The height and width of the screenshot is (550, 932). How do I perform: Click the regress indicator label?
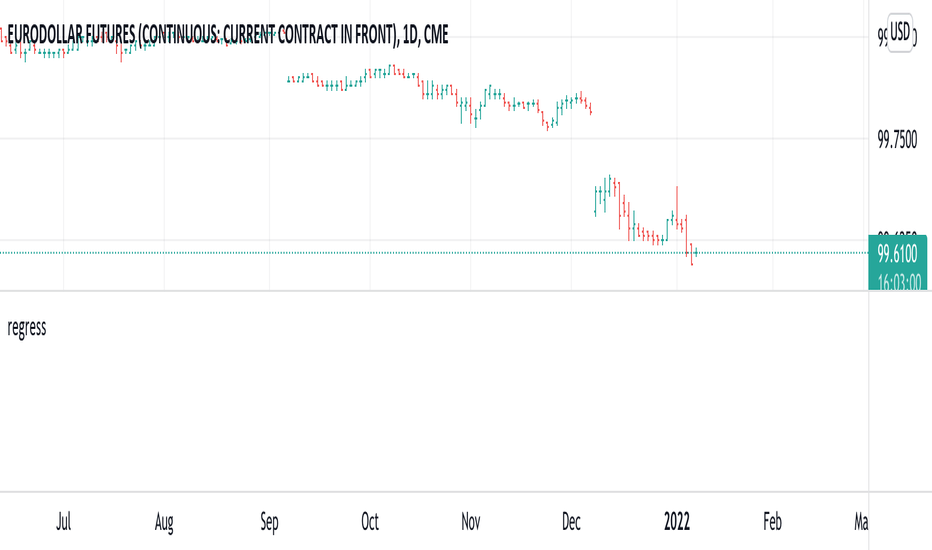click(x=27, y=328)
